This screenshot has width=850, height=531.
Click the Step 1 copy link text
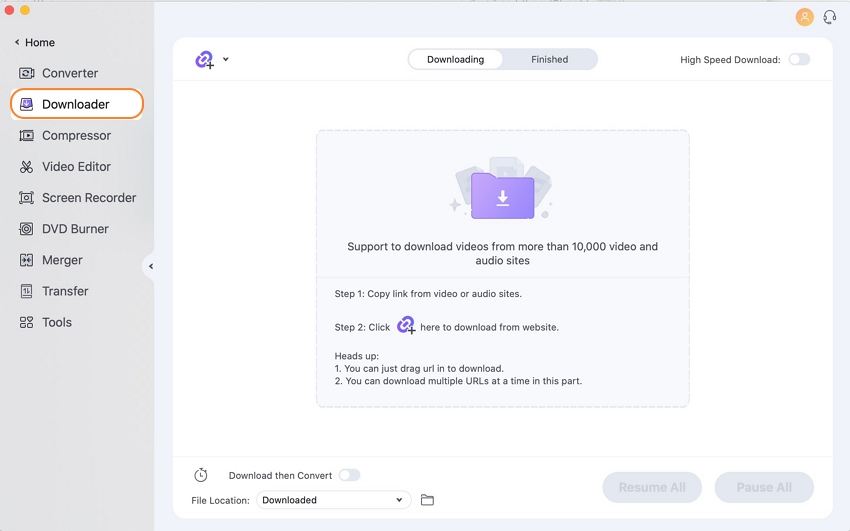[x=428, y=294]
